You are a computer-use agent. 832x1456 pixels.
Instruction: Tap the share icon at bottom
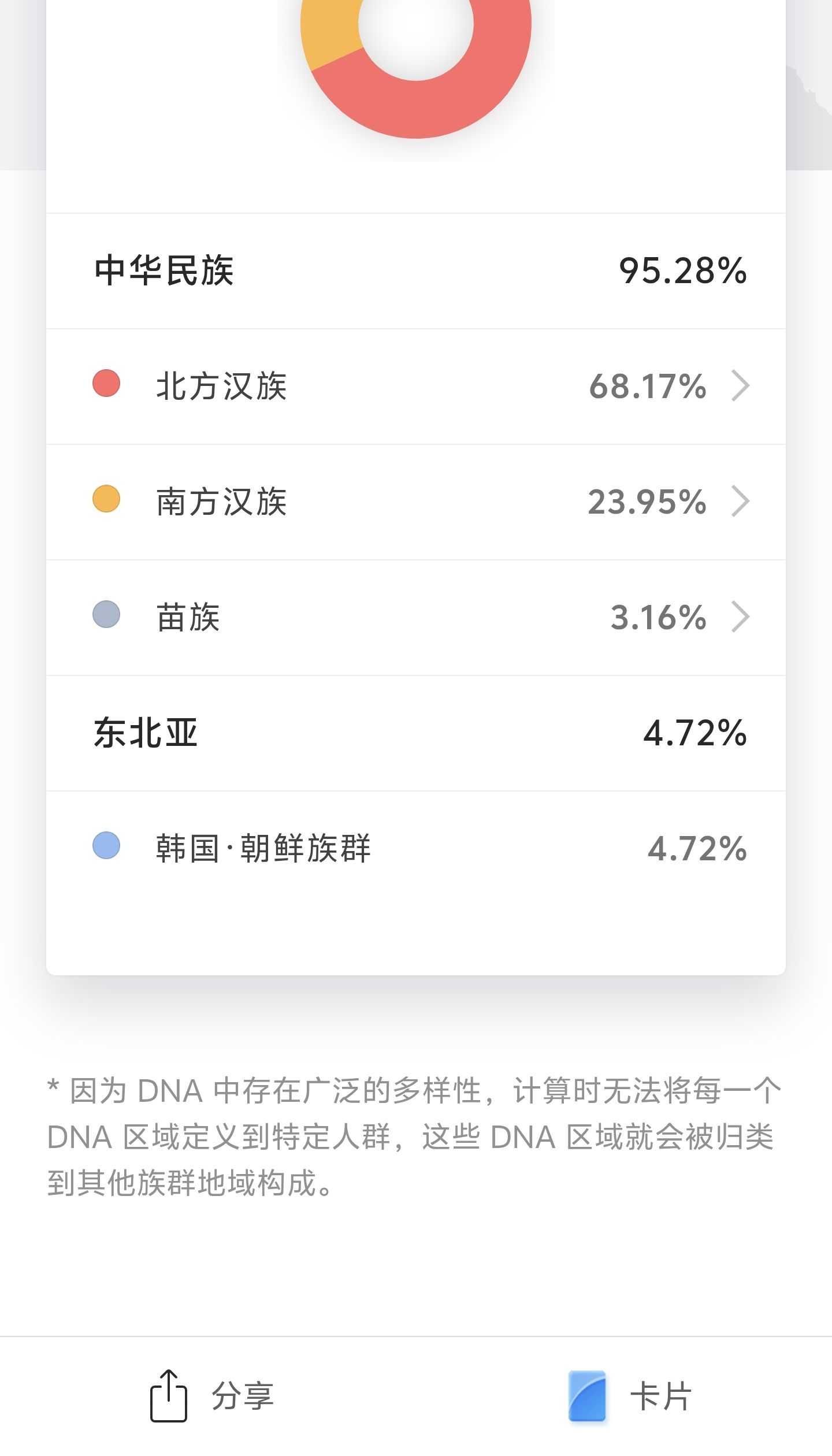click(168, 1396)
